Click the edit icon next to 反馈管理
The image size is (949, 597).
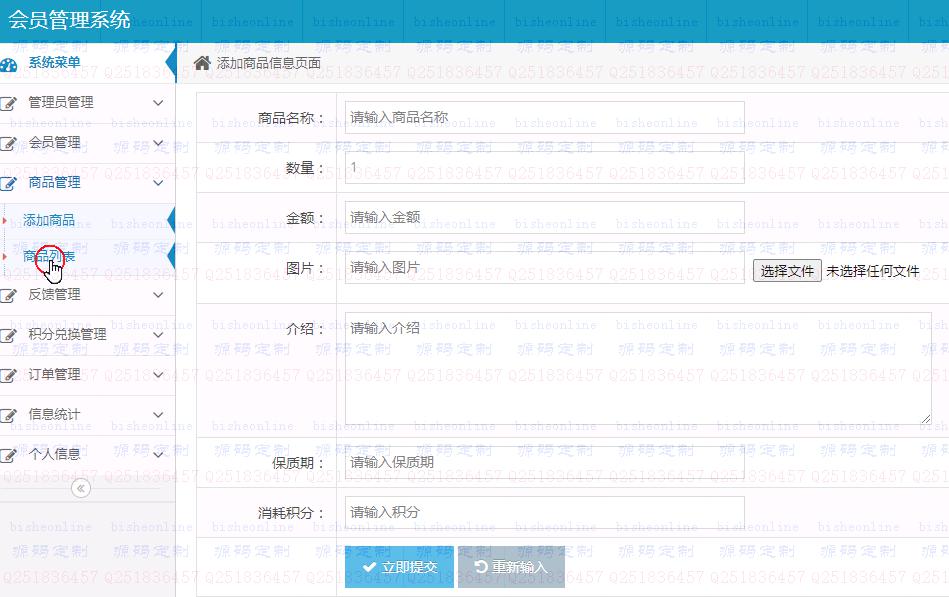coord(8,295)
